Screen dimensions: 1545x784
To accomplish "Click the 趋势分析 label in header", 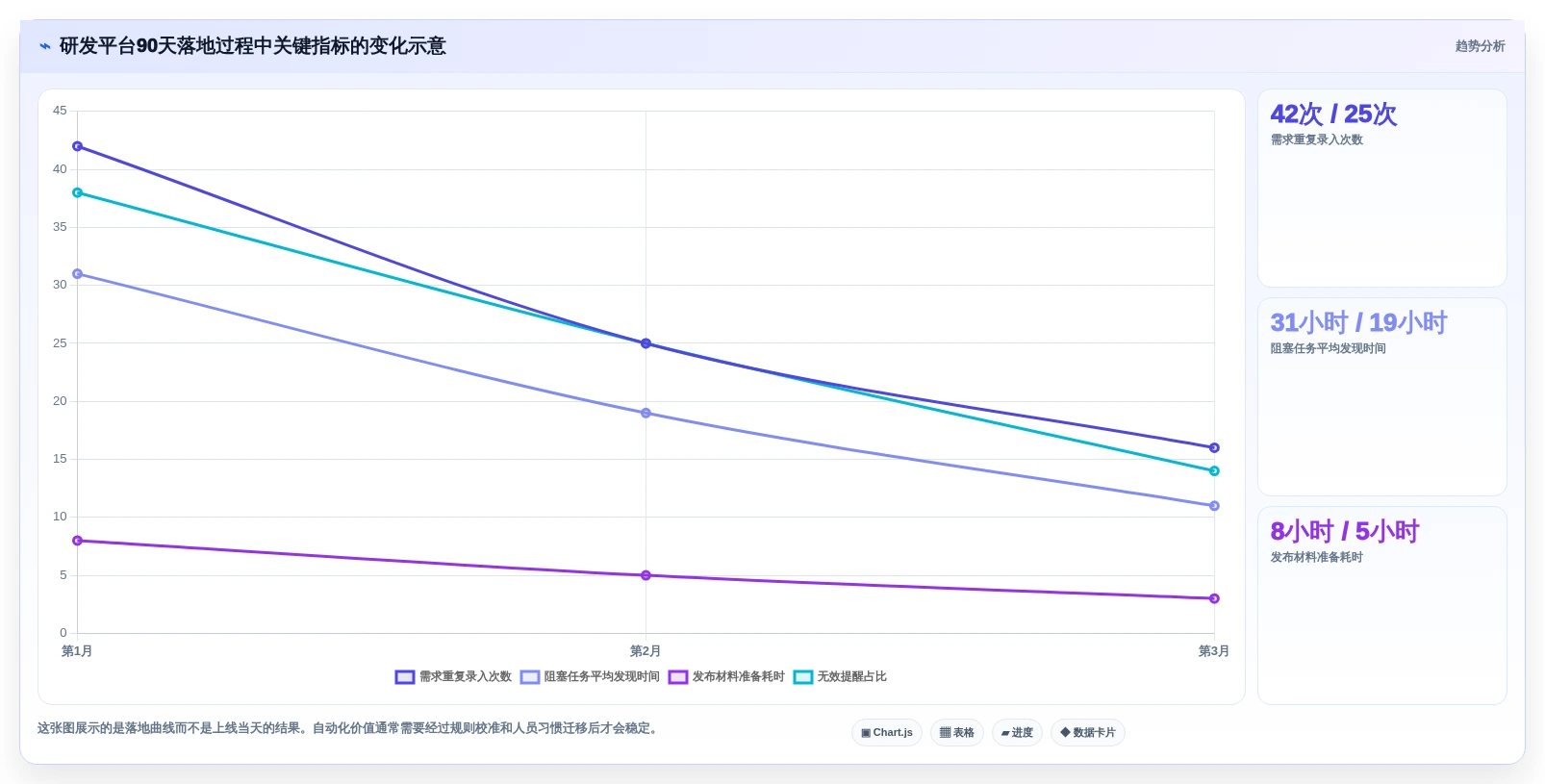I will pyautogui.click(x=1480, y=46).
